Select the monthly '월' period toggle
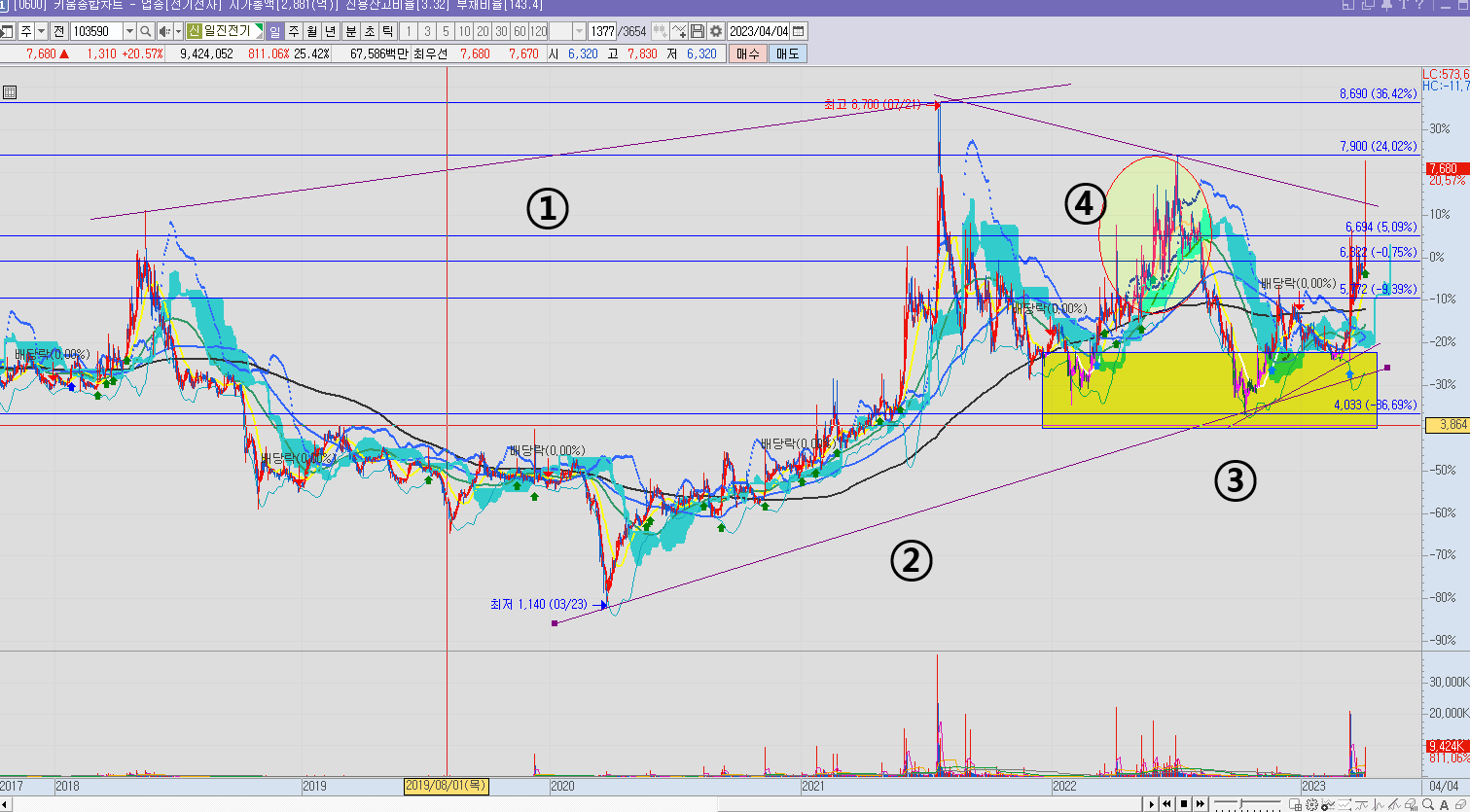 point(311,31)
